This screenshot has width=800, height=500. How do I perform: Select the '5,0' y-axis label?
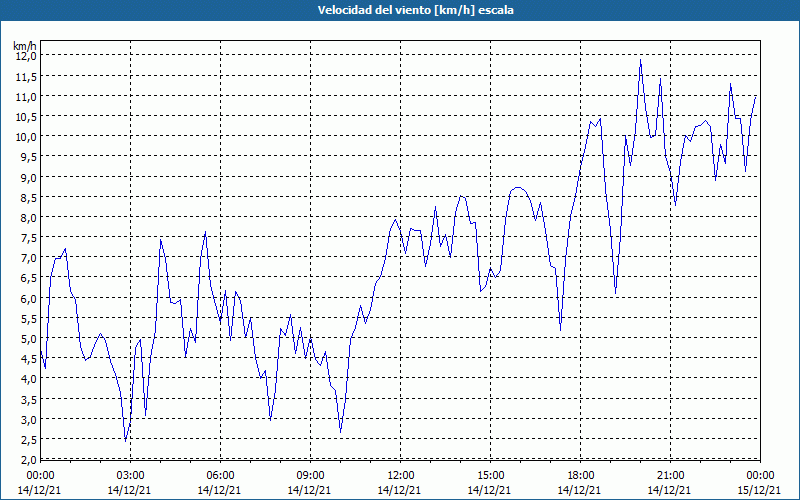tap(29, 338)
